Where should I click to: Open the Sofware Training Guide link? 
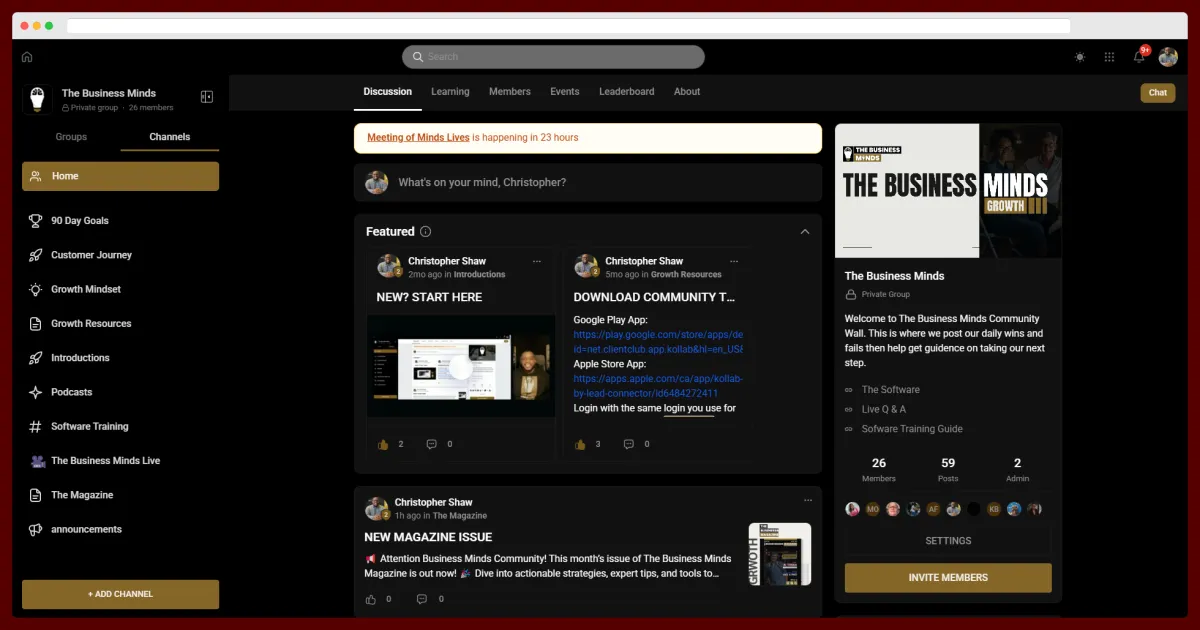pos(912,429)
